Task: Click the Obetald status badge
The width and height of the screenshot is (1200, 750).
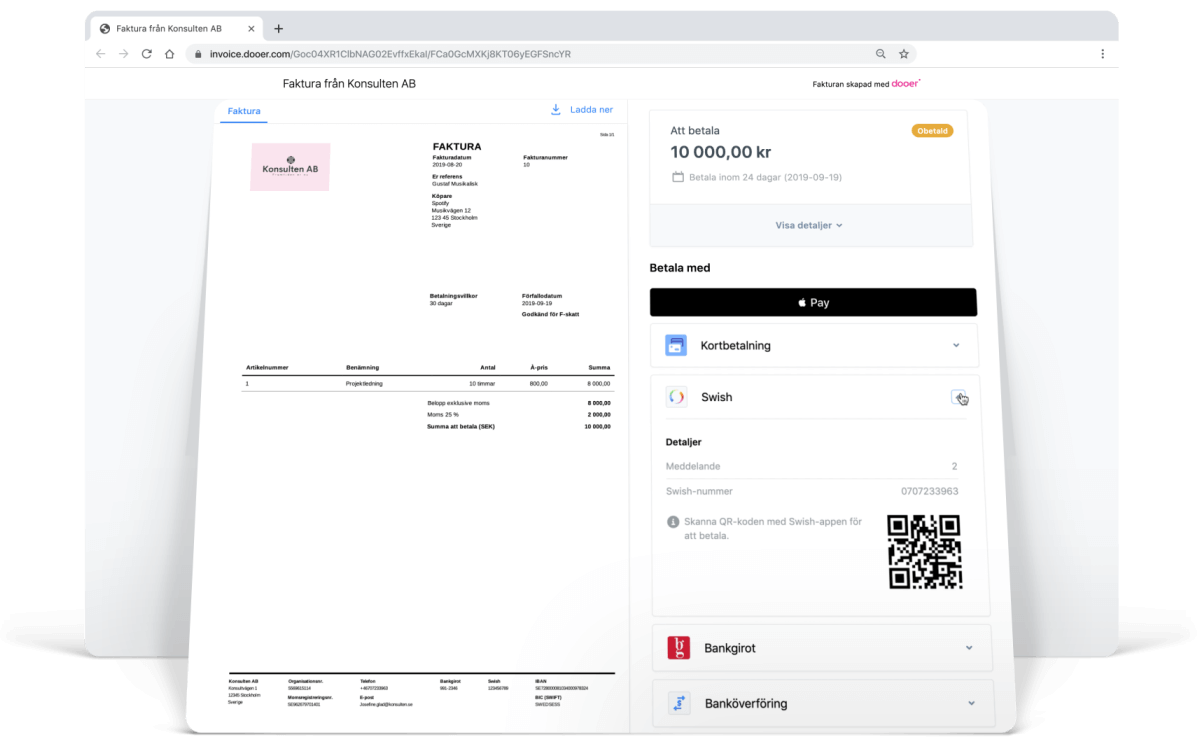Action: (932, 131)
